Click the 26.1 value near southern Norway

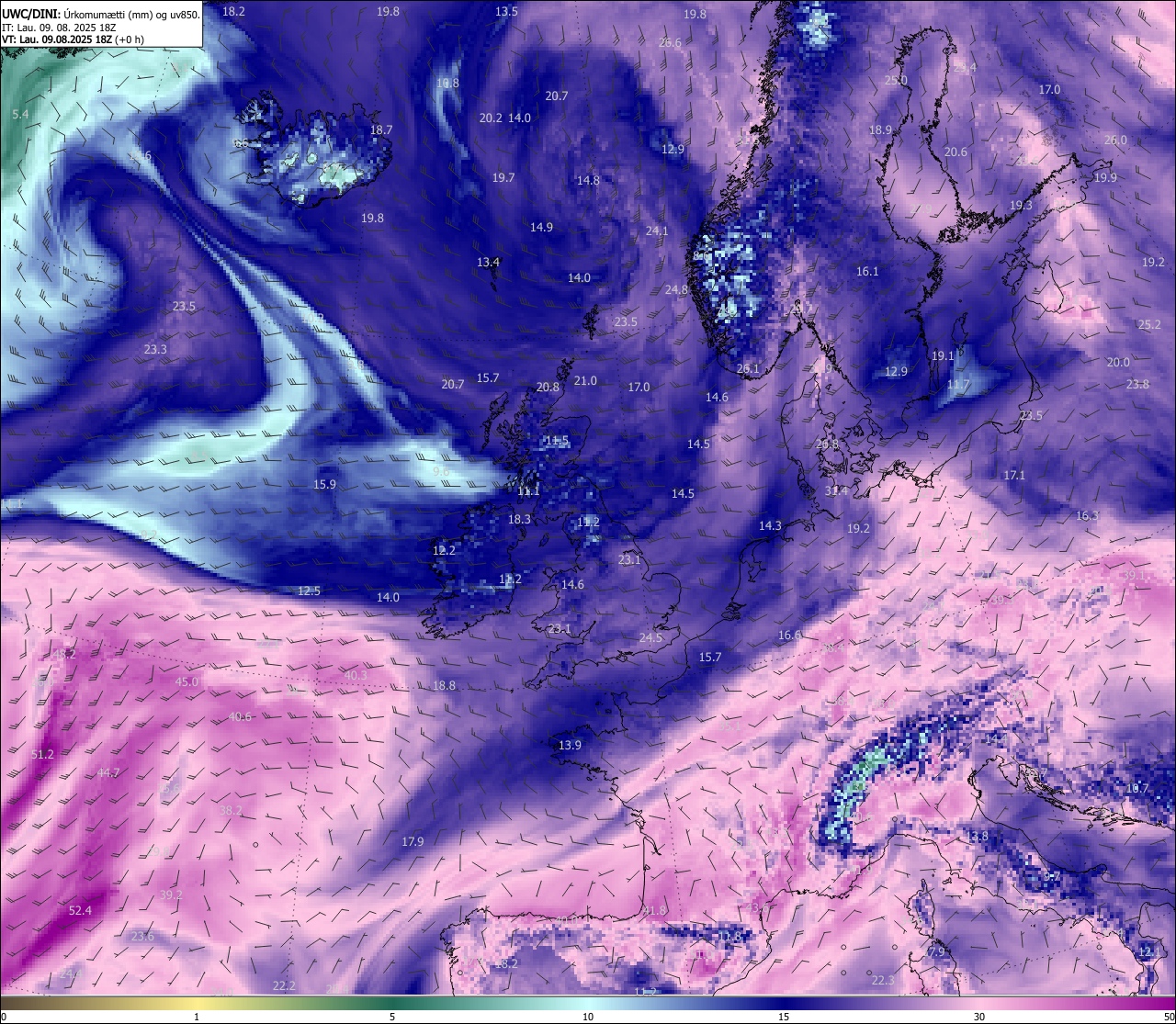tap(748, 368)
